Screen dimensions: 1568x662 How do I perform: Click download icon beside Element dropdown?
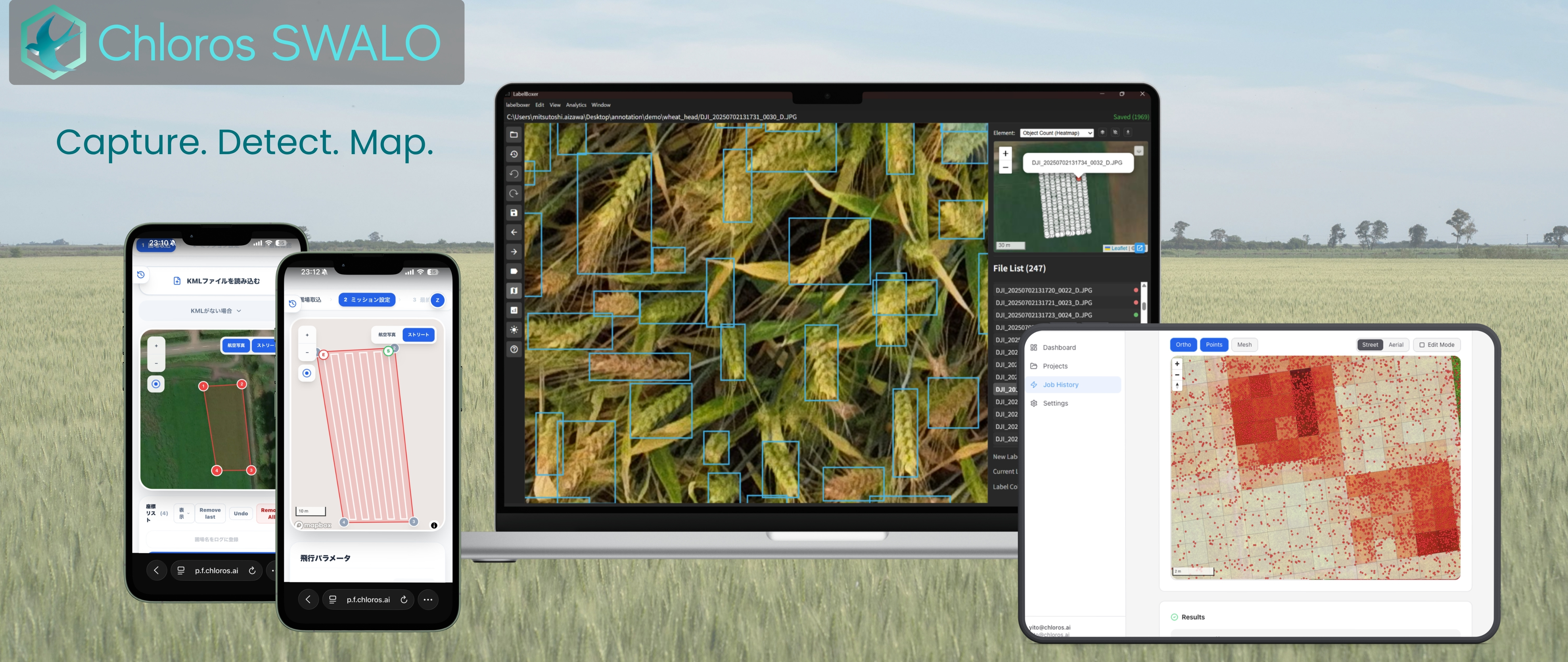tap(1128, 132)
